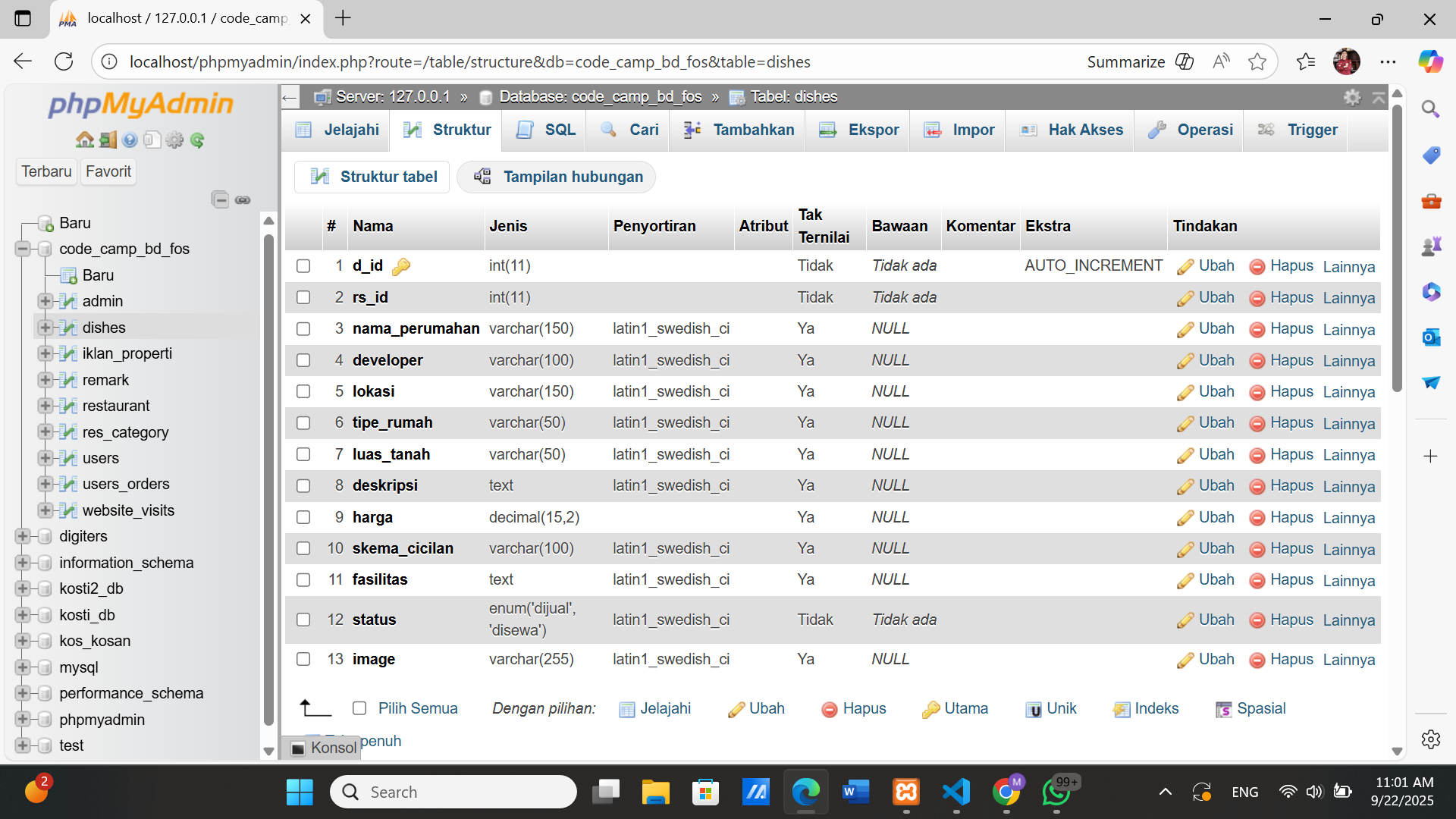Click the link with main panel icon
Image resolution: width=1456 pixels, height=819 pixels.
pyautogui.click(x=243, y=199)
